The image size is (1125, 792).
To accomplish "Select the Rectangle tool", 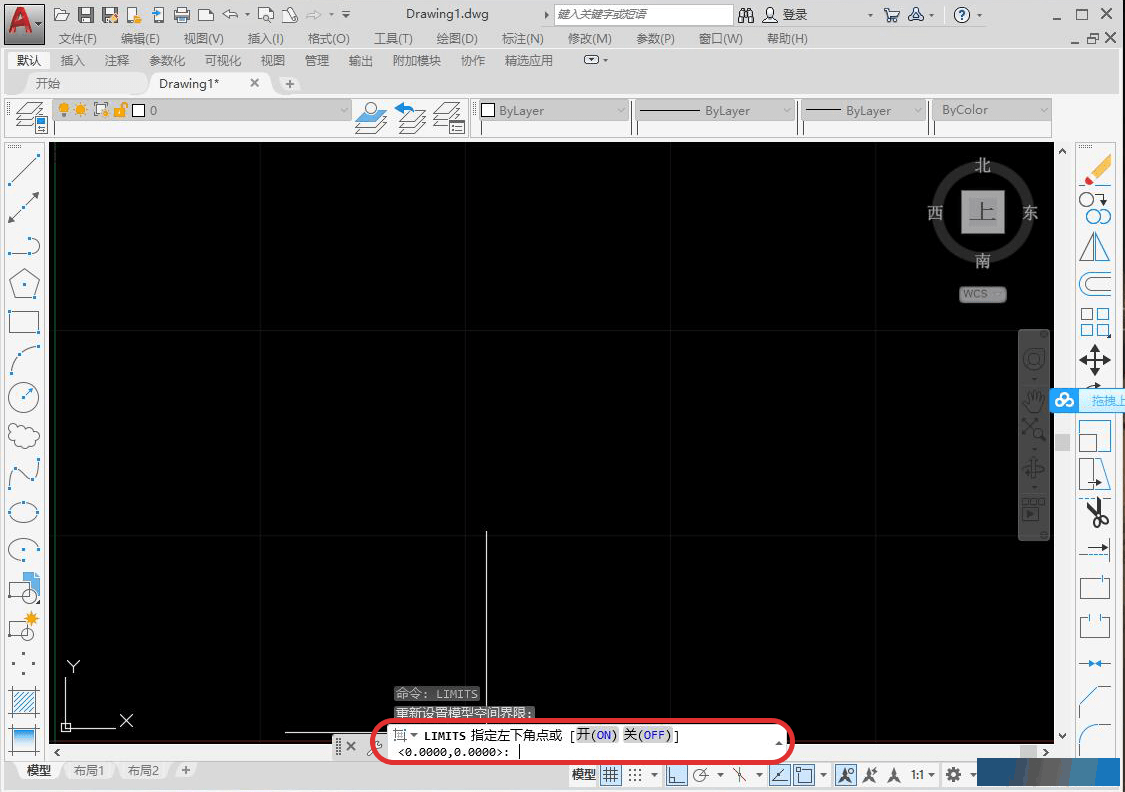I will [24, 322].
